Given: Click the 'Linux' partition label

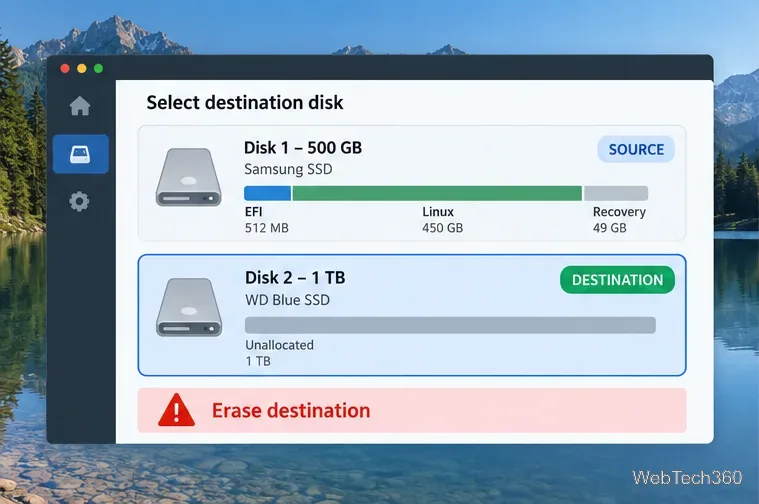Looking at the screenshot, I should (x=438, y=212).
